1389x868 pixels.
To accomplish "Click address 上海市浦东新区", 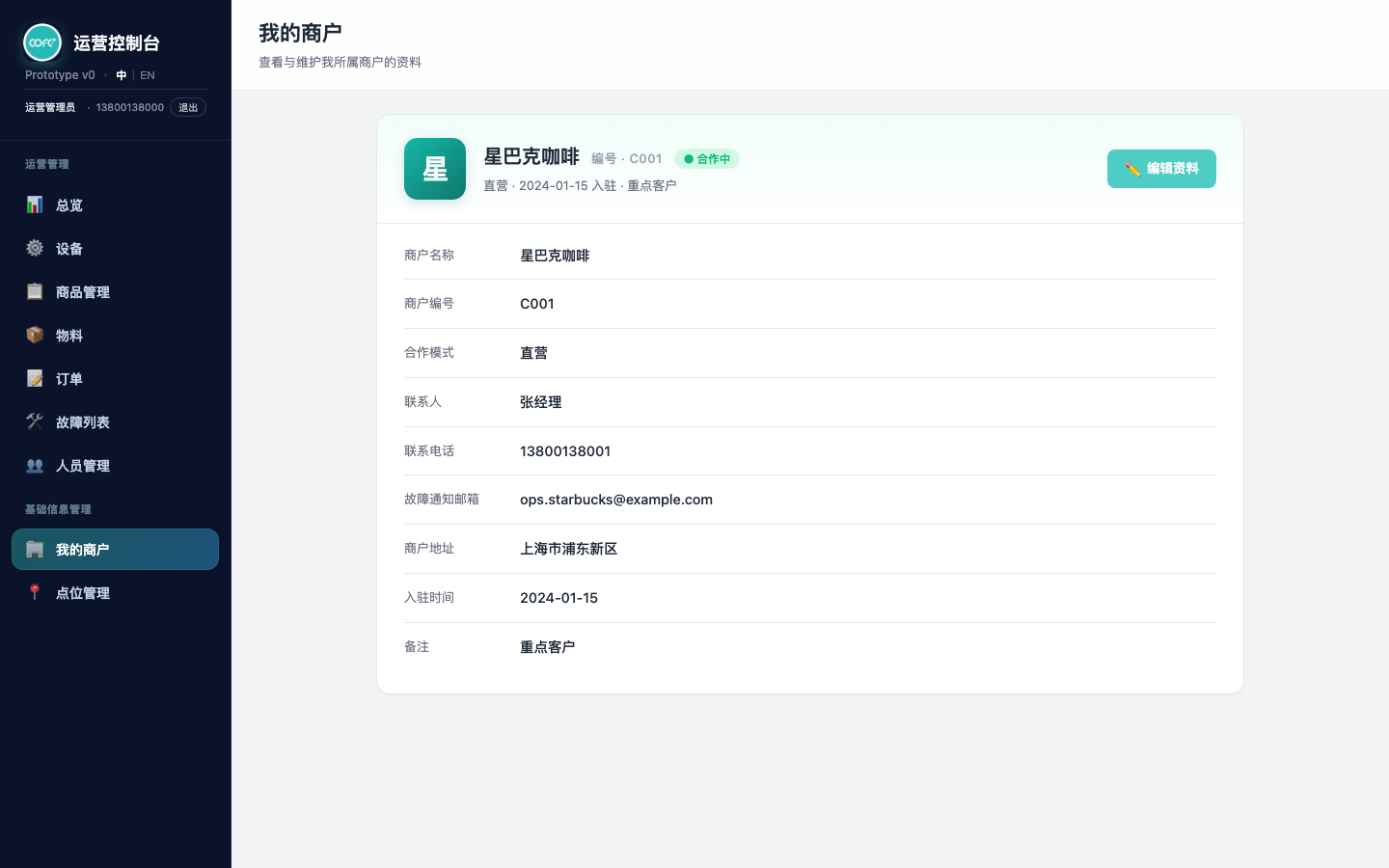I will 568,549.
